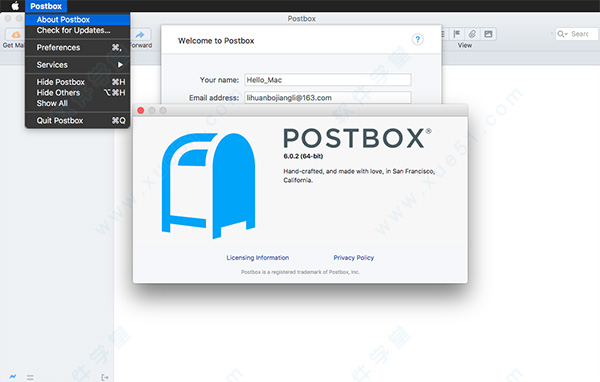Click the Your name input field
This screenshot has height=382, width=600.
pos(328,80)
